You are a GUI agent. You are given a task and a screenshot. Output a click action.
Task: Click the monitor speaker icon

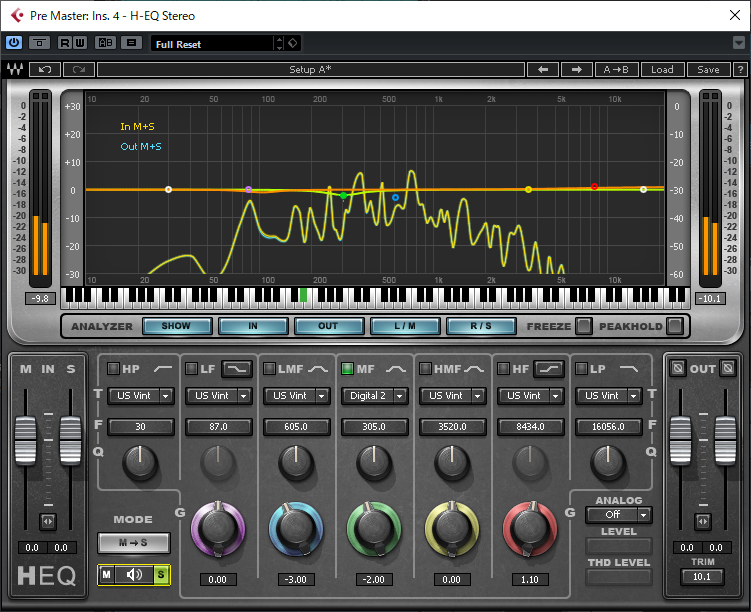click(x=134, y=574)
